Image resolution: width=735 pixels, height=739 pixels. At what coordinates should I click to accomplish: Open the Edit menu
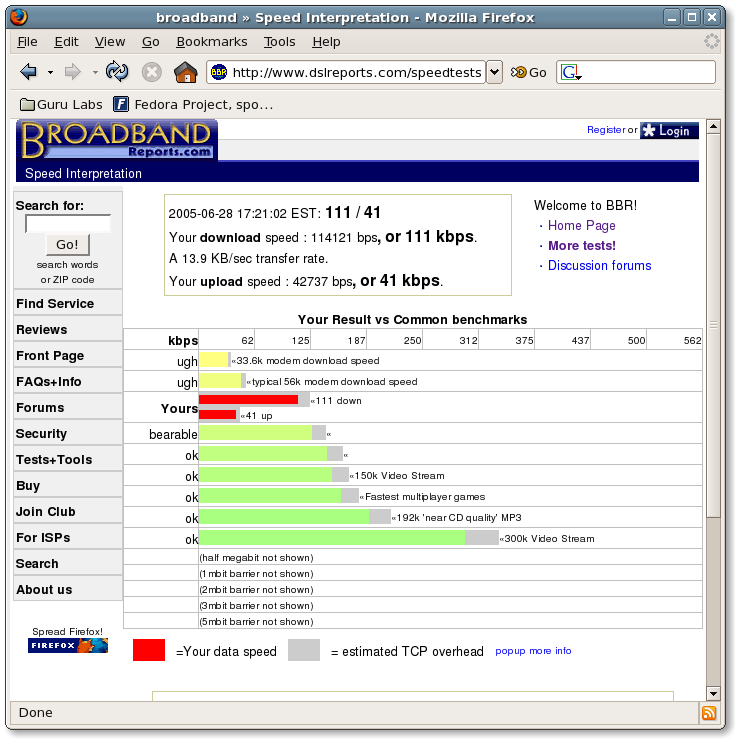(x=66, y=42)
